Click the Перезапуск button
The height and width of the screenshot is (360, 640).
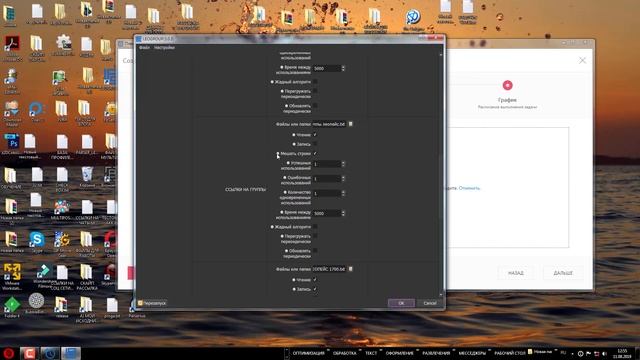[x=152, y=303]
